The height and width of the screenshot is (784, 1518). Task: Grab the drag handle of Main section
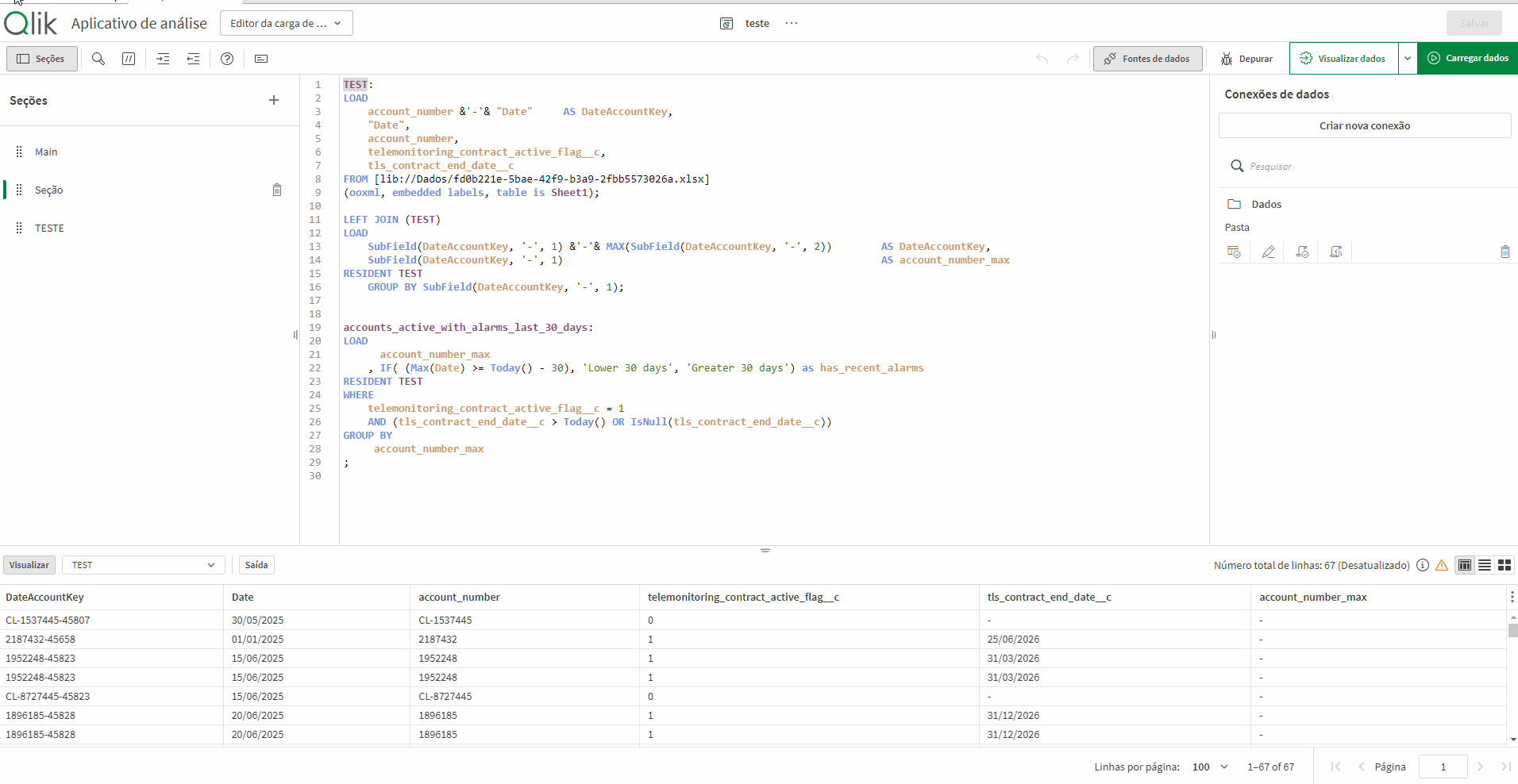click(x=19, y=152)
